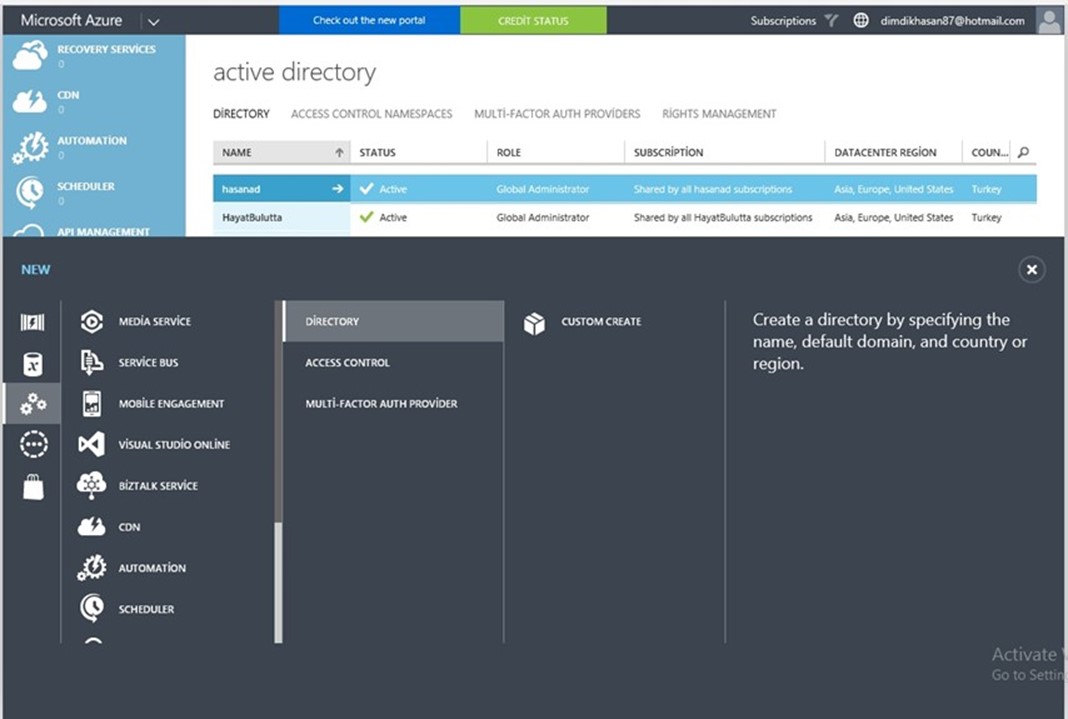Switch to Rights Management tab
The image size is (1068, 719).
(719, 114)
